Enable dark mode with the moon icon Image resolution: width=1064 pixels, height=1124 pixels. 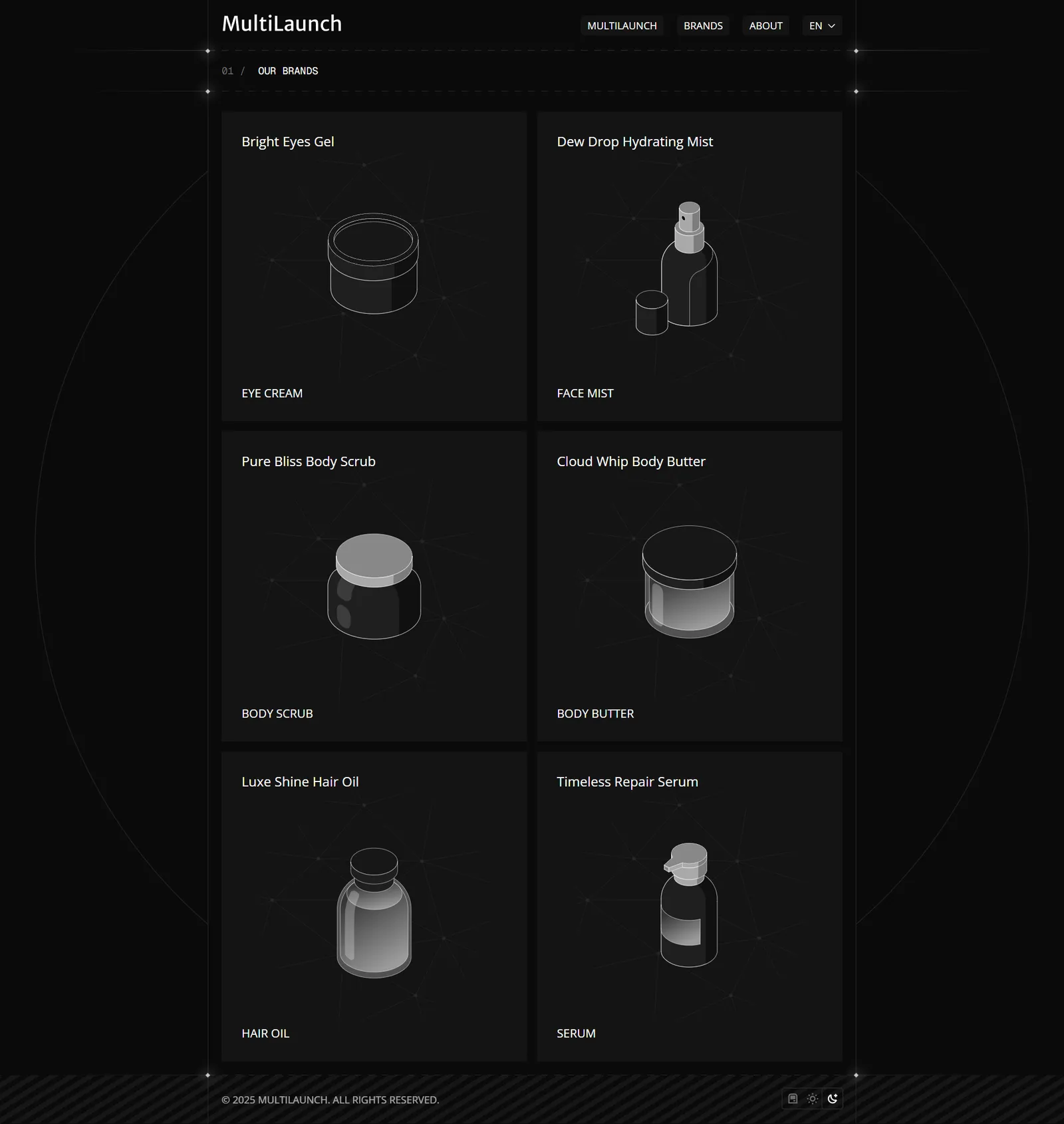tap(833, 1099)
